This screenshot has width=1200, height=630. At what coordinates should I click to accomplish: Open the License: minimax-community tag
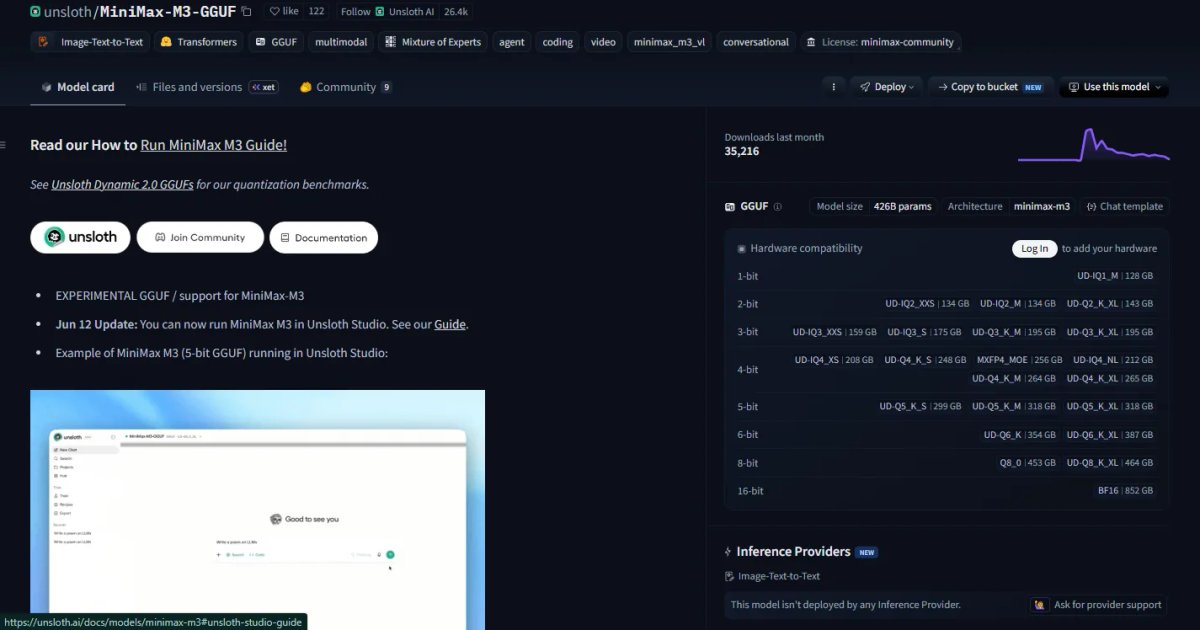(881, 42)
